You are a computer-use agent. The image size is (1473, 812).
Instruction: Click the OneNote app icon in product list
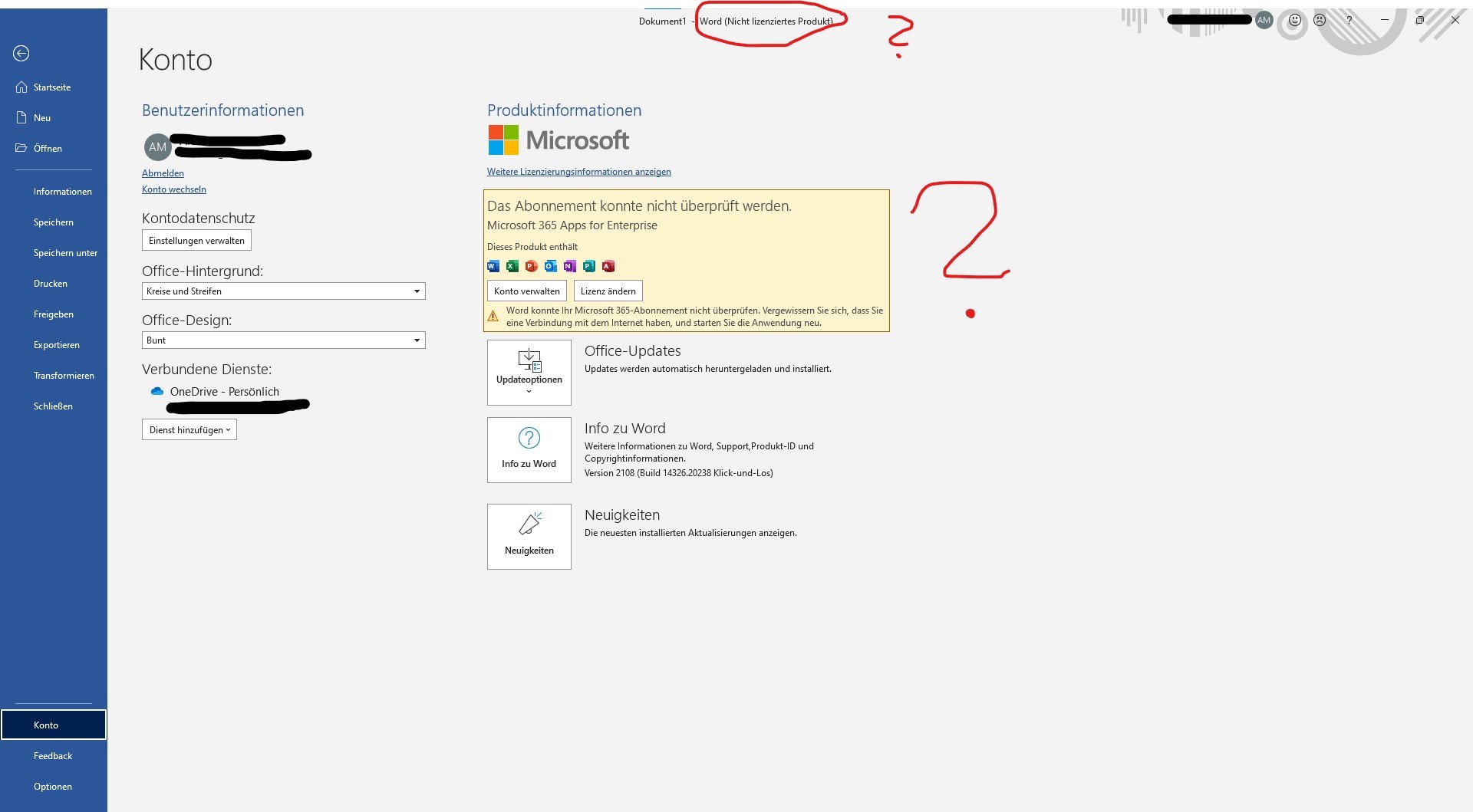[x=570, y=266]
